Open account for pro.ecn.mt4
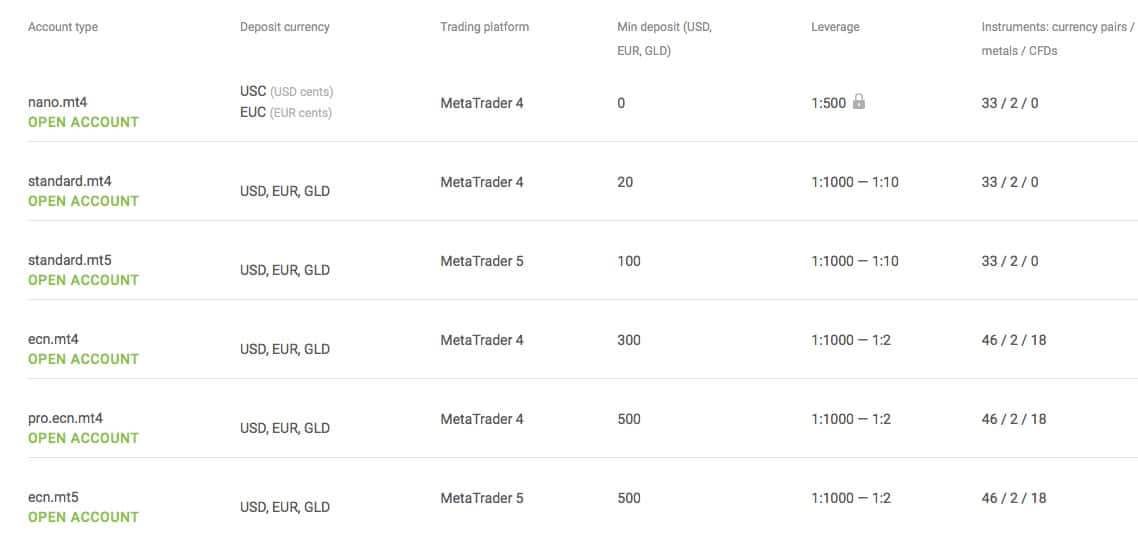 pos(83,438)
